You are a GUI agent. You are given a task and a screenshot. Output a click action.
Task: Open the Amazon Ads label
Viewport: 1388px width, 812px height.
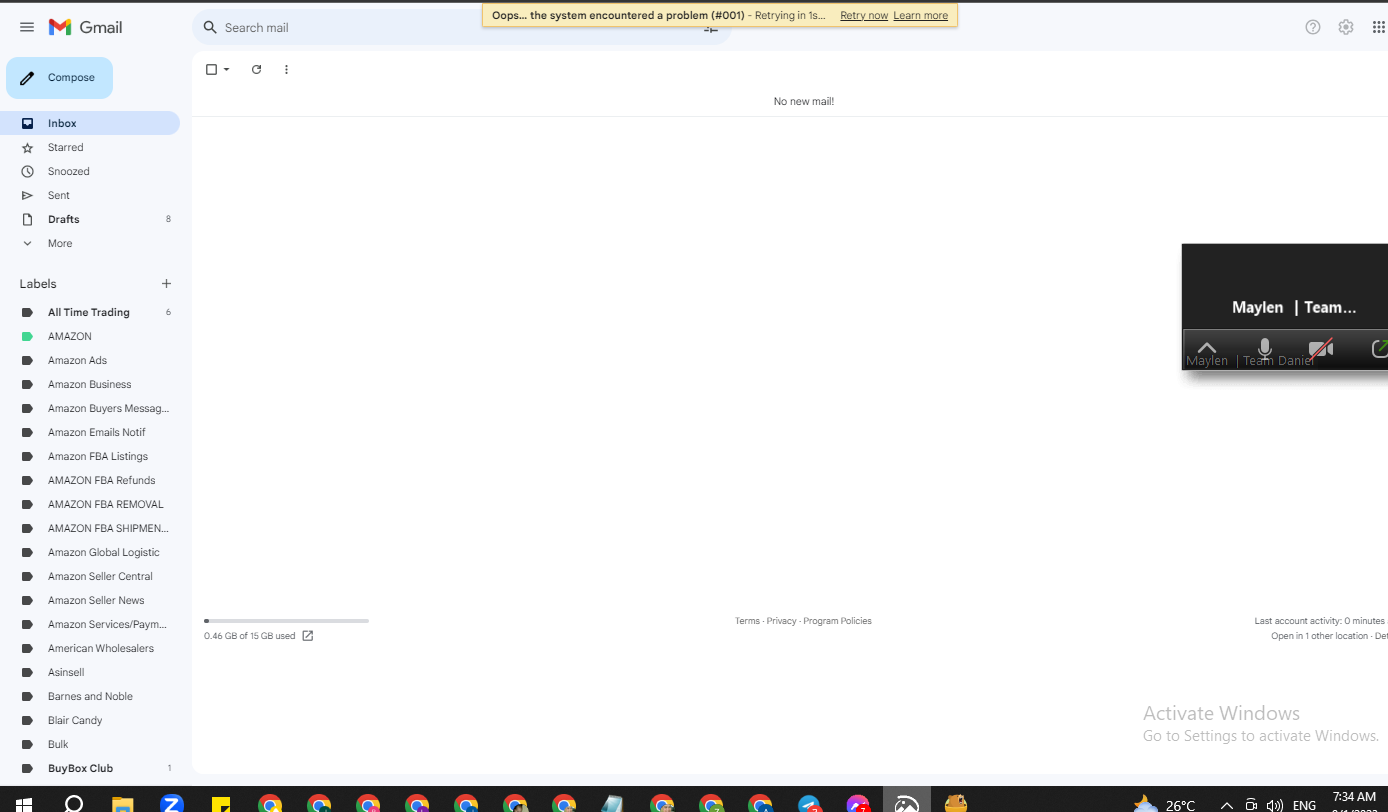90,360
